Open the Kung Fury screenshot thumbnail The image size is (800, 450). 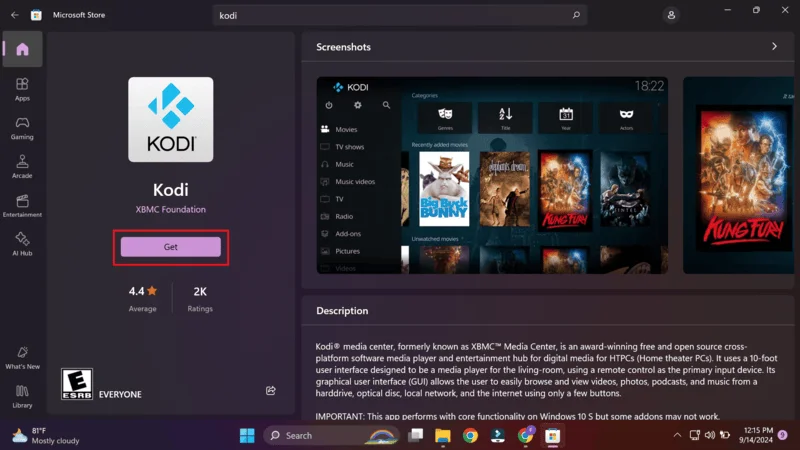click(739, 175)
